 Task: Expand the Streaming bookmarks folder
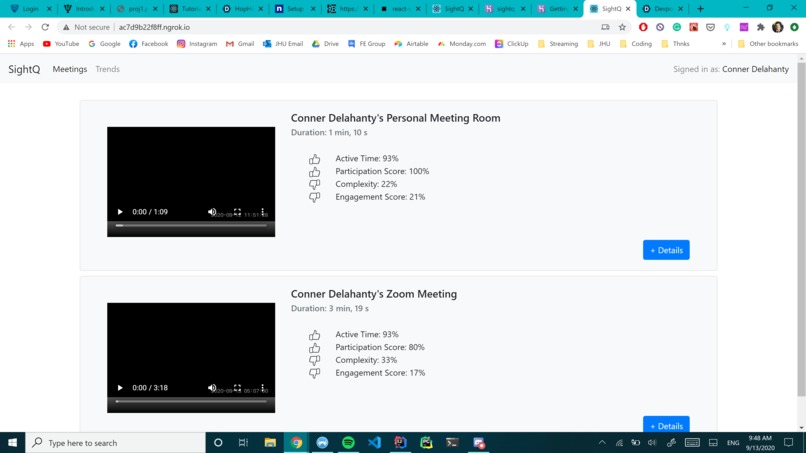(558, 44)
